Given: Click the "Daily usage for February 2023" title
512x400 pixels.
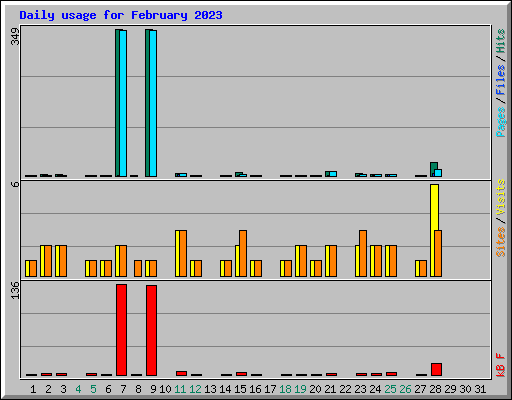Looking at the screenshot, I should [x=121, y=15].
